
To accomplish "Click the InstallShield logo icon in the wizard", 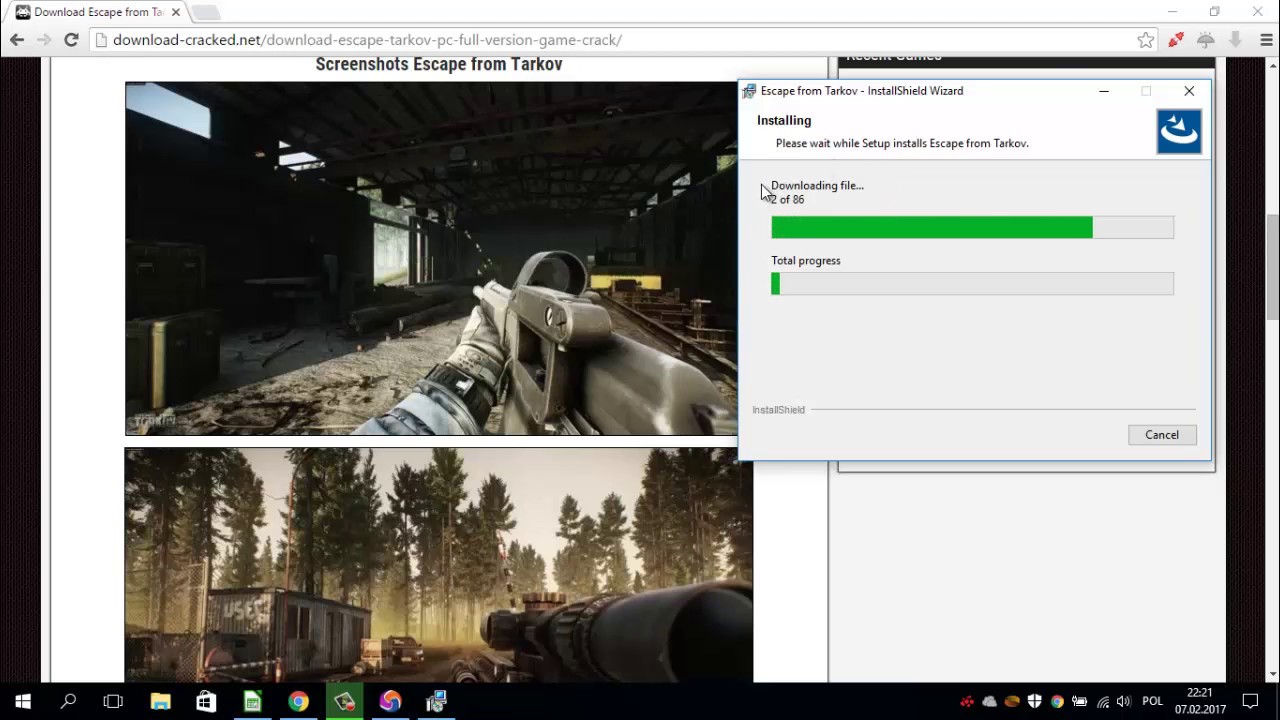I will pos(1179,132).
